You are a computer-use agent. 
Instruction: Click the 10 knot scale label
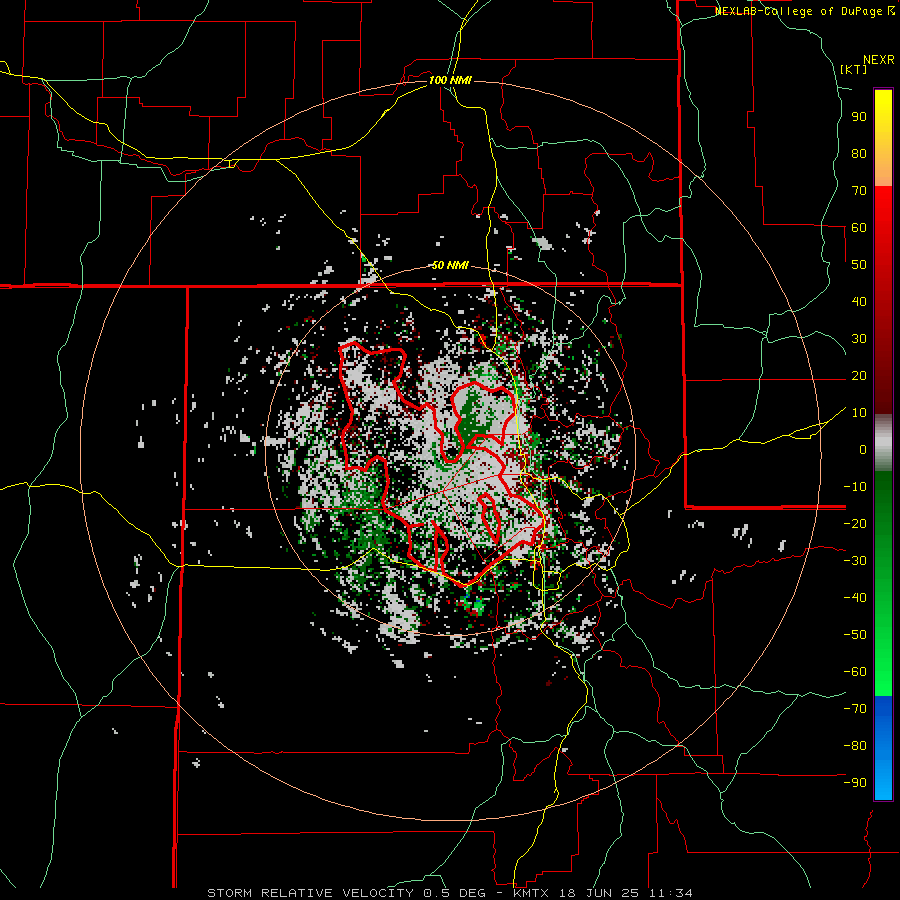[x=859, y=413]
